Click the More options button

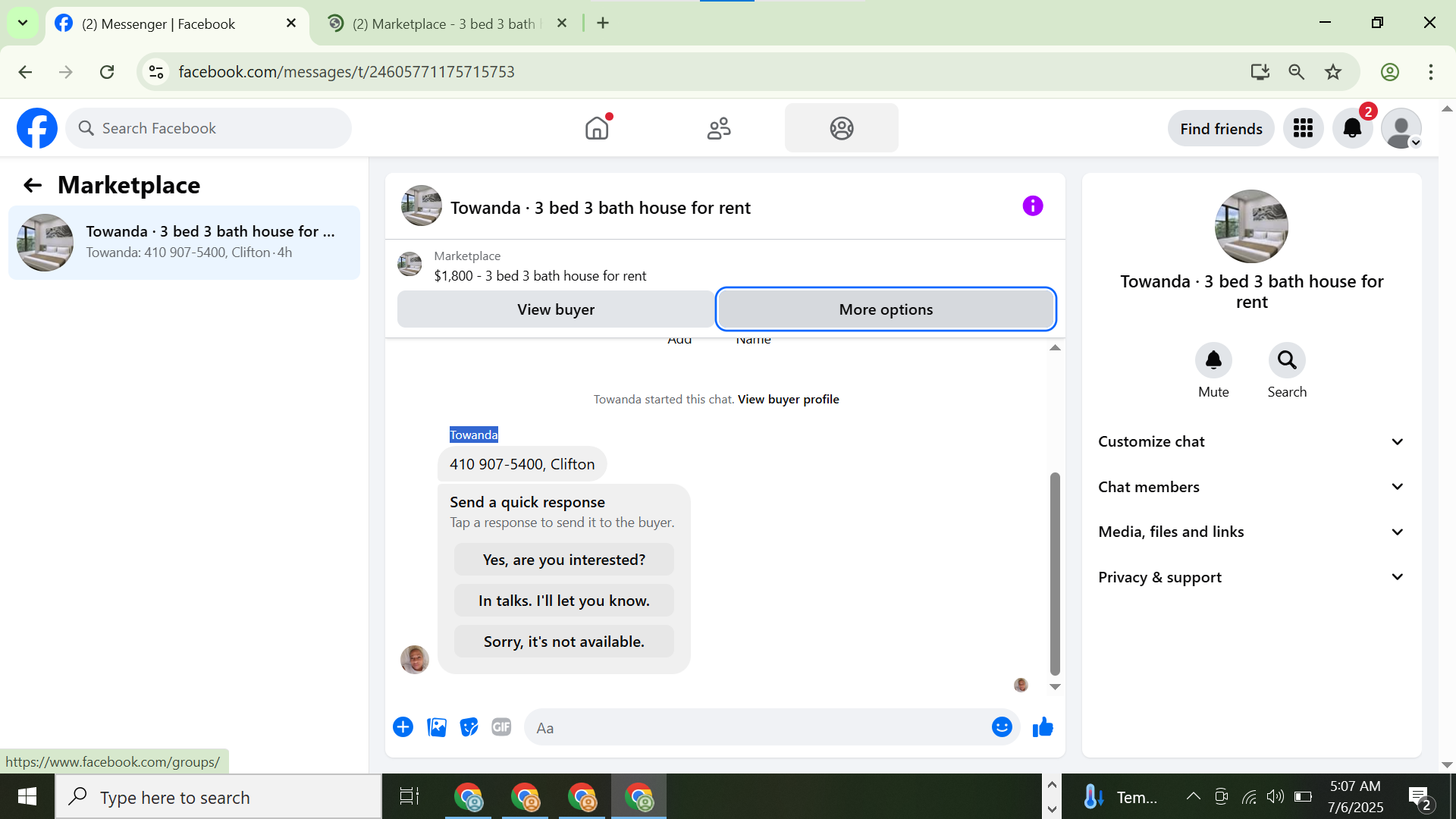tap(886, 309)
